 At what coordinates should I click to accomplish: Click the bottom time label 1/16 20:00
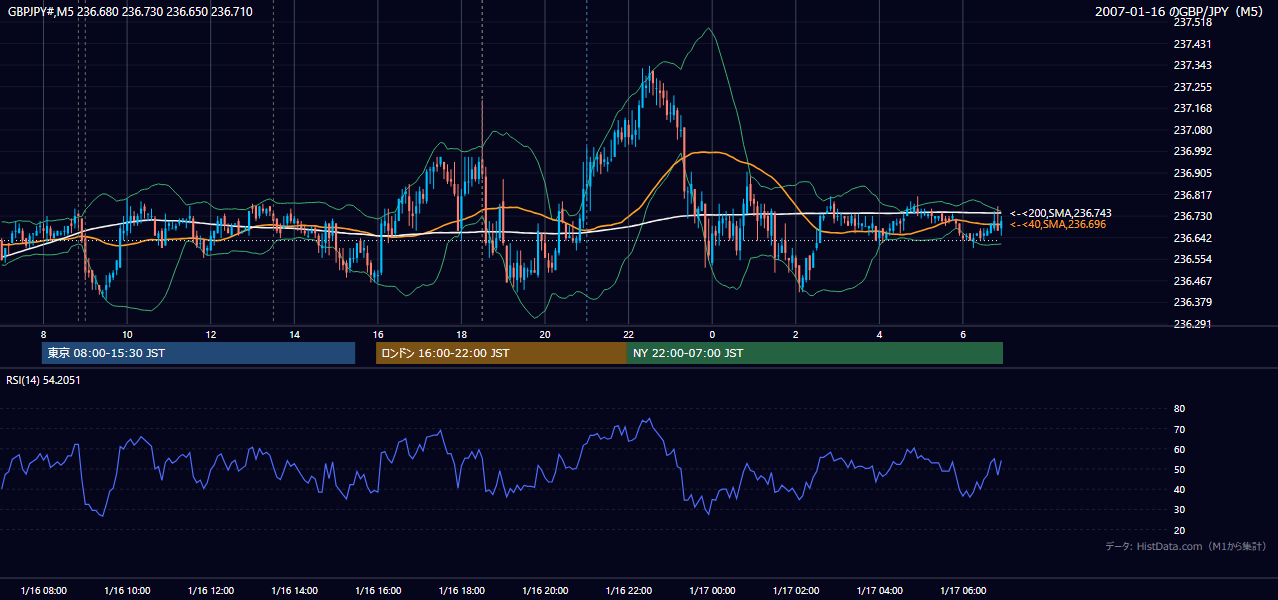click(544, 591)
